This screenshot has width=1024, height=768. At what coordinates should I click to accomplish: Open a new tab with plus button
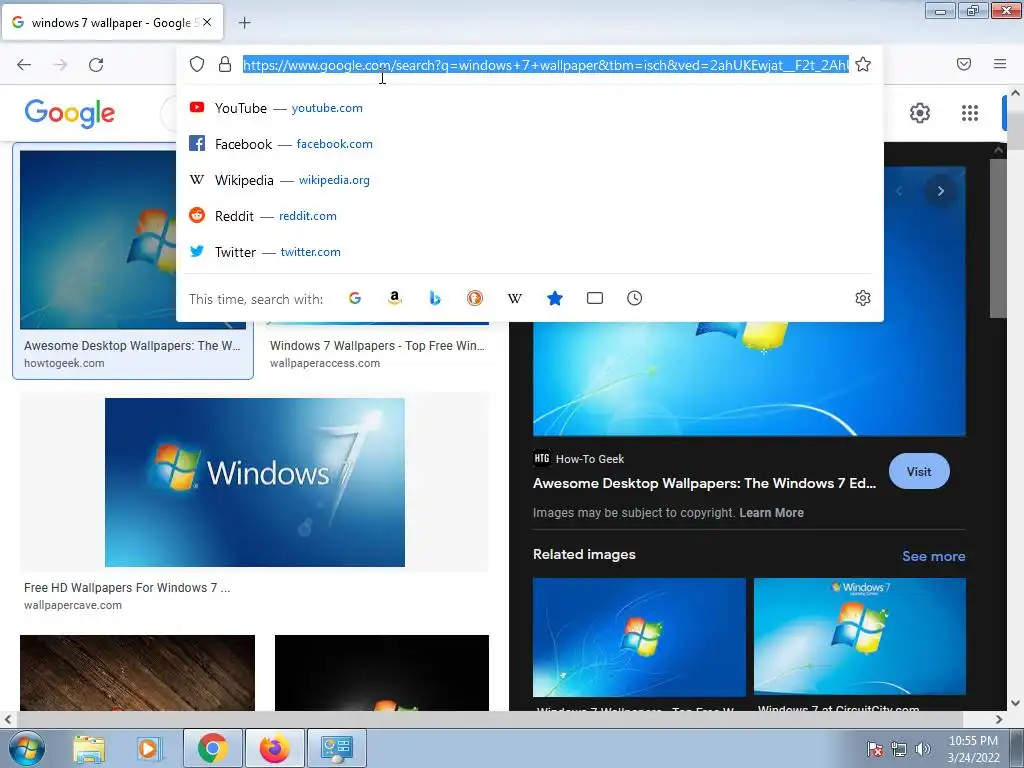244,23
